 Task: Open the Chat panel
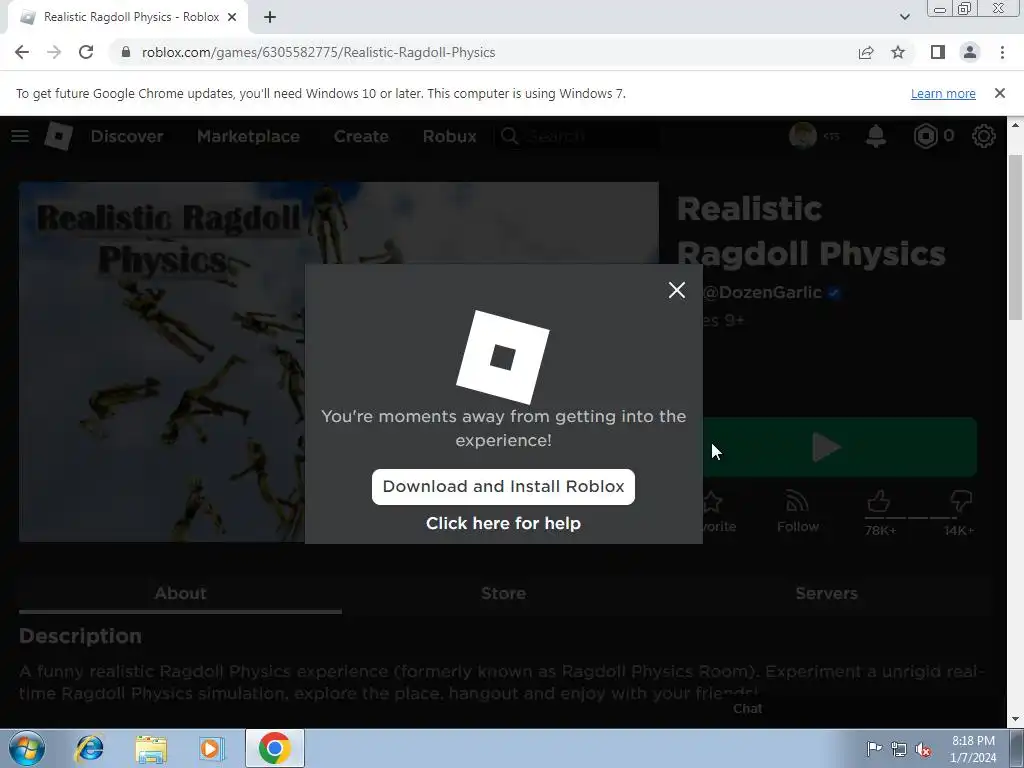click(x=747, y=709)
